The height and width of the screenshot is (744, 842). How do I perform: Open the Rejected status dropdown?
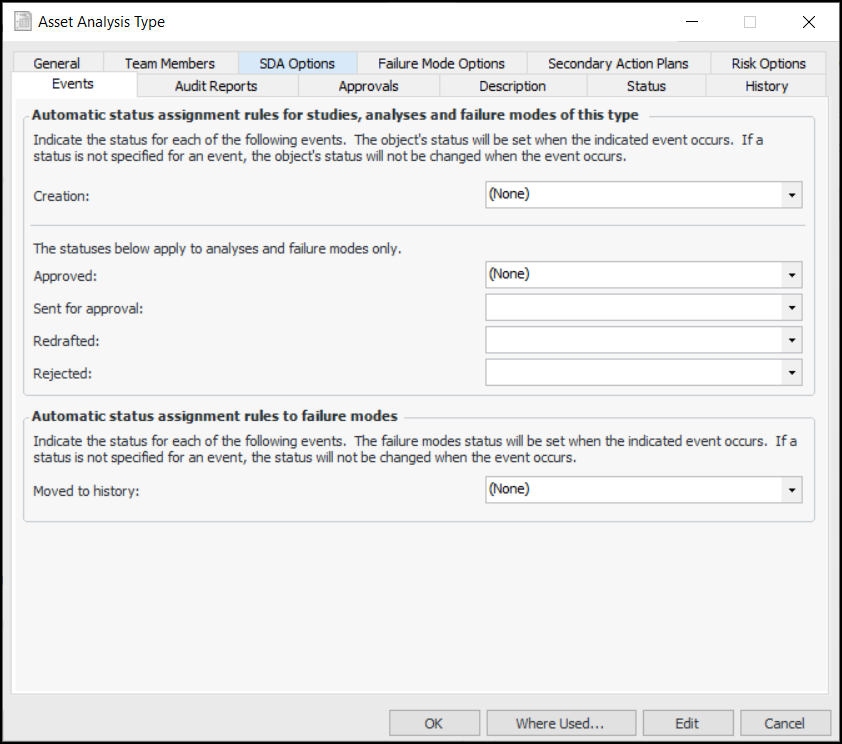click(x=792, y=374)
